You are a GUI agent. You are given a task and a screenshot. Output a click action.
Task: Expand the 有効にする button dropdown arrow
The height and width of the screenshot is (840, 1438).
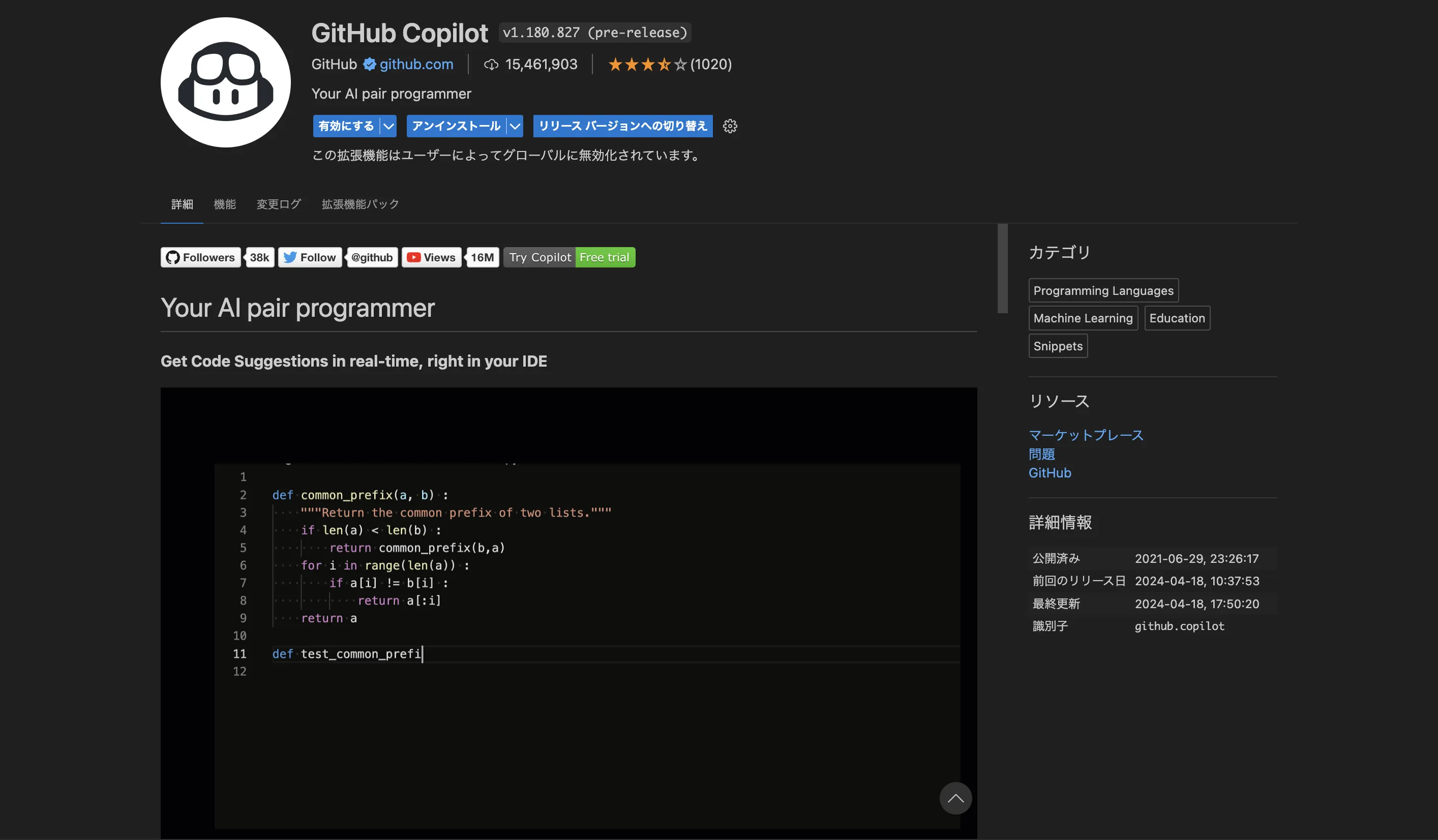(x=387, y=126)
